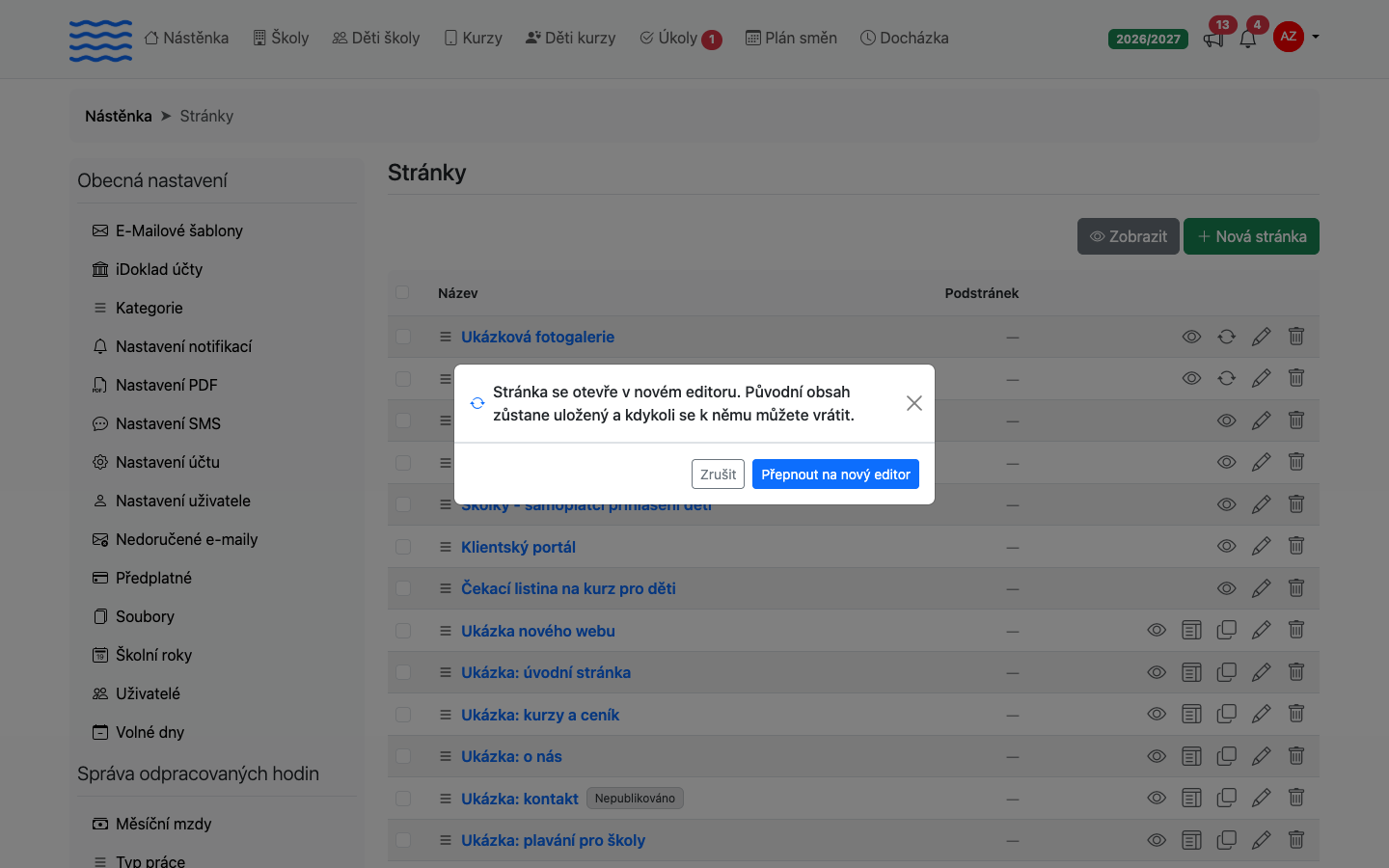
Task: Cancel the dialog with Zrušit
Action: click(718, 474)
